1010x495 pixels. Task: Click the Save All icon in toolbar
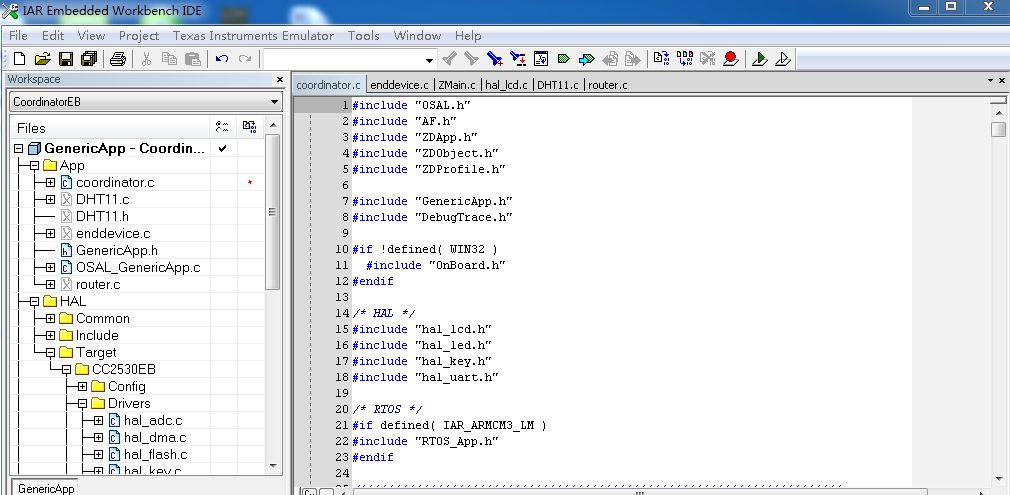coord(87,59)
